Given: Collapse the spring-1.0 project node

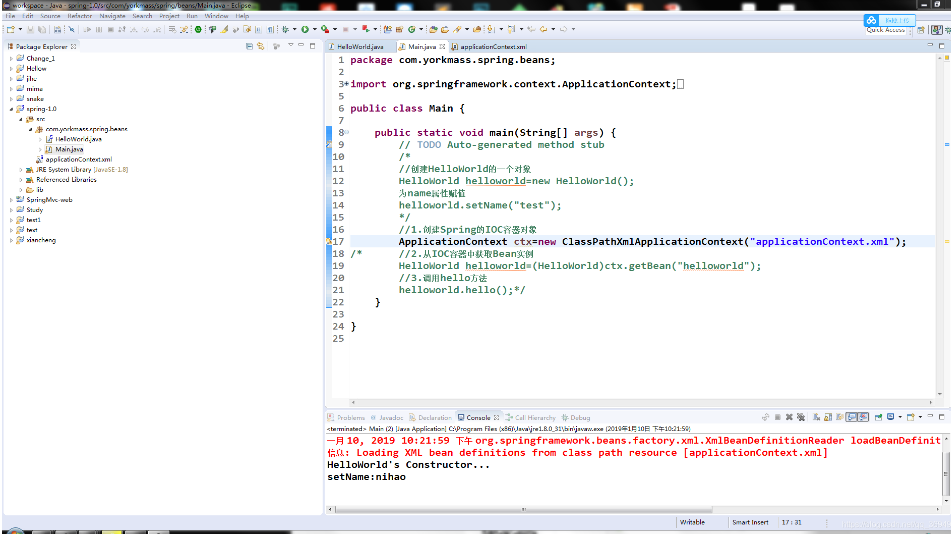Looking at the screenshot, I should click(x=11, y=108).
